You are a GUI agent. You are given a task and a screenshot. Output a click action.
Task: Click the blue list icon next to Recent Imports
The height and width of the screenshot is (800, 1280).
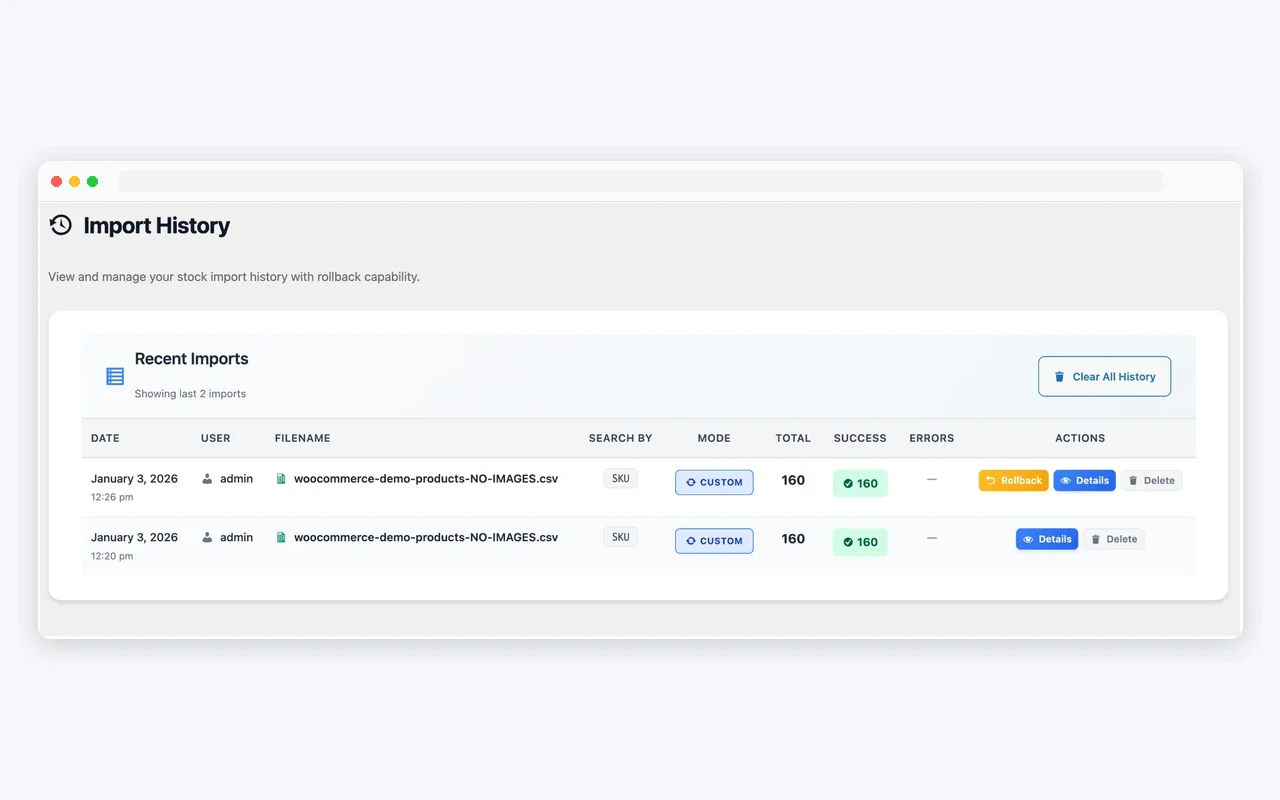pyautogui.click(x=114, y=375)
